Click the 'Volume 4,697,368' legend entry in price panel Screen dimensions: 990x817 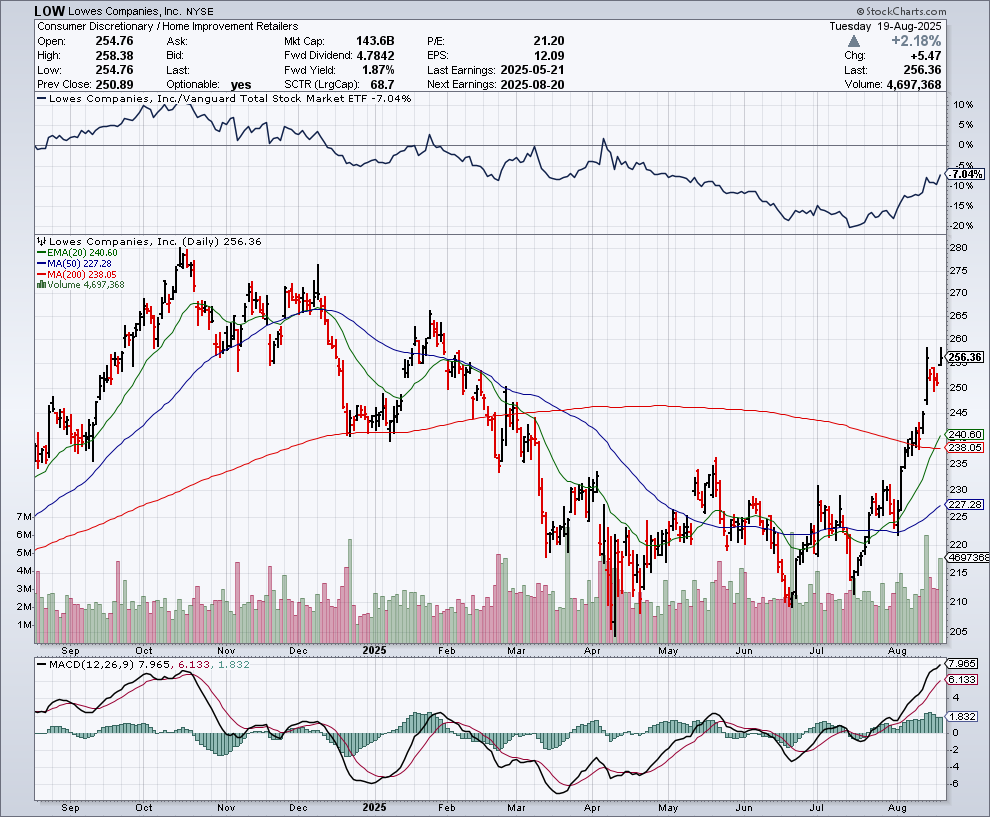click(86, 285)
